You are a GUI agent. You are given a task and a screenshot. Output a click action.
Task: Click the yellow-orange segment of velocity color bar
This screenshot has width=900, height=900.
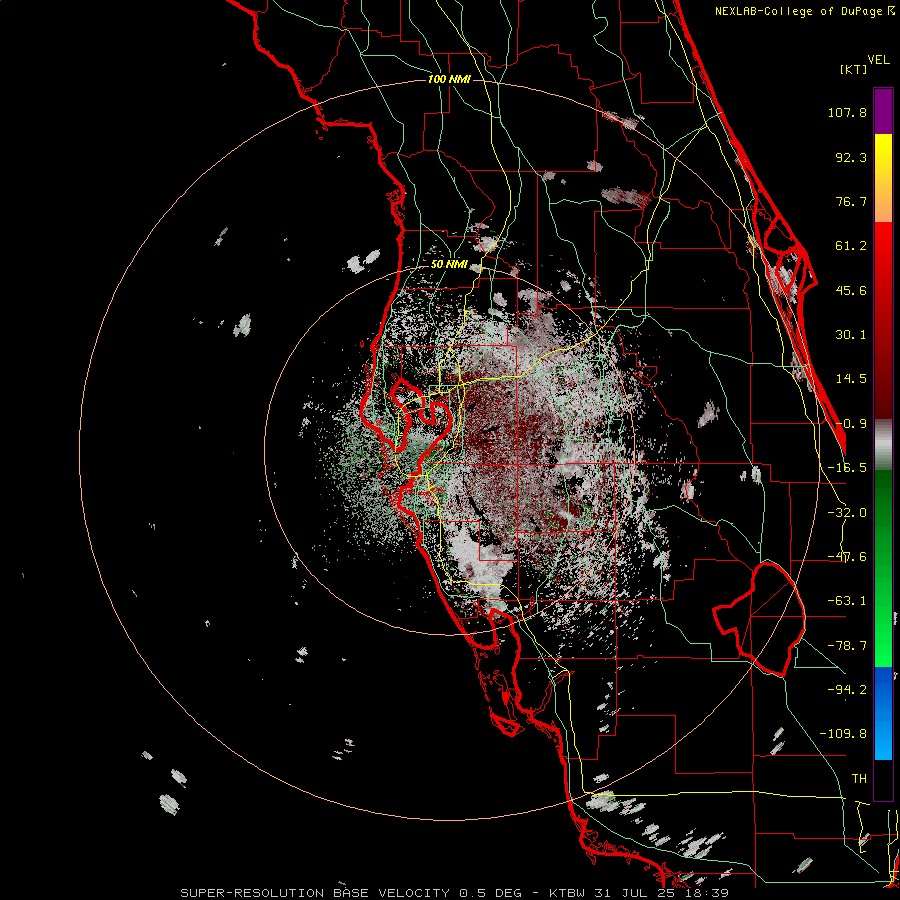(x=883, y=178)
